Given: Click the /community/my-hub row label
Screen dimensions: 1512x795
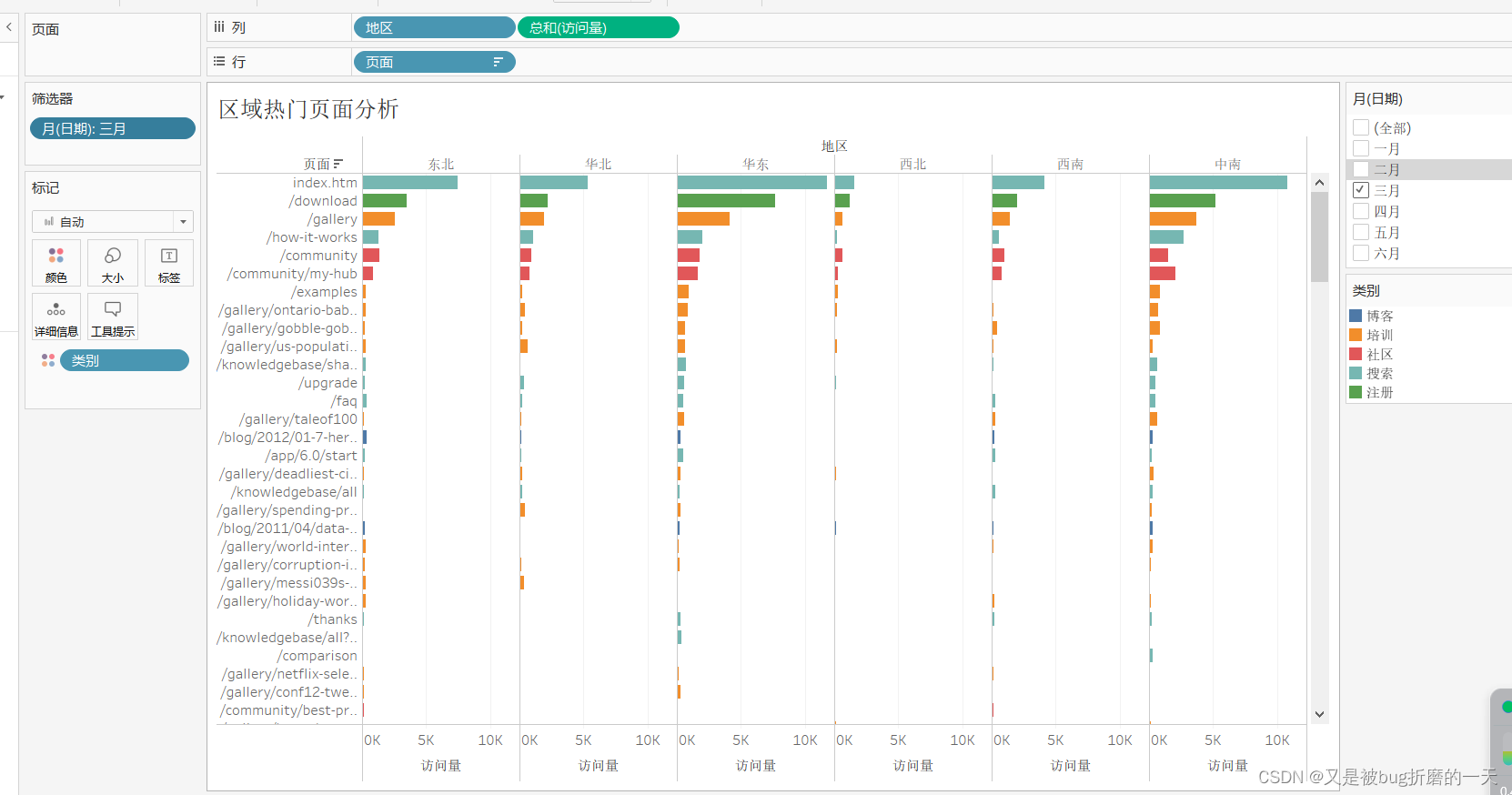Looking at the screenshot, I should pyautogui.click(x=292, y=274).
